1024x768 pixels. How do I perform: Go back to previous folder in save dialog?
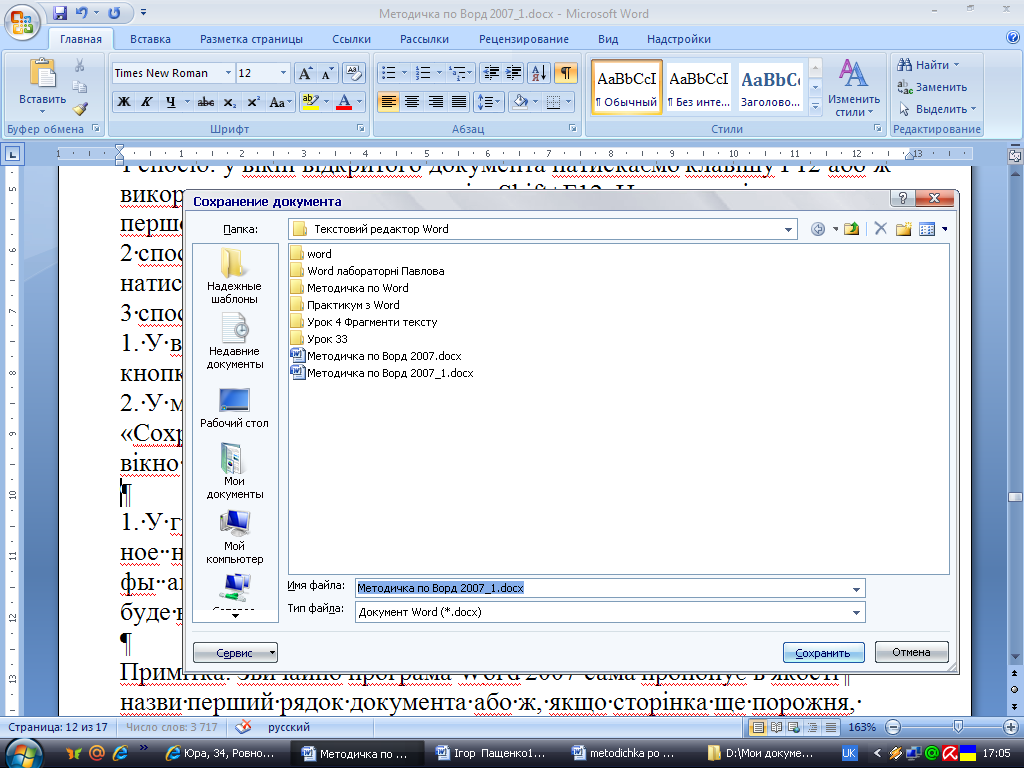[x=818, y=229]
